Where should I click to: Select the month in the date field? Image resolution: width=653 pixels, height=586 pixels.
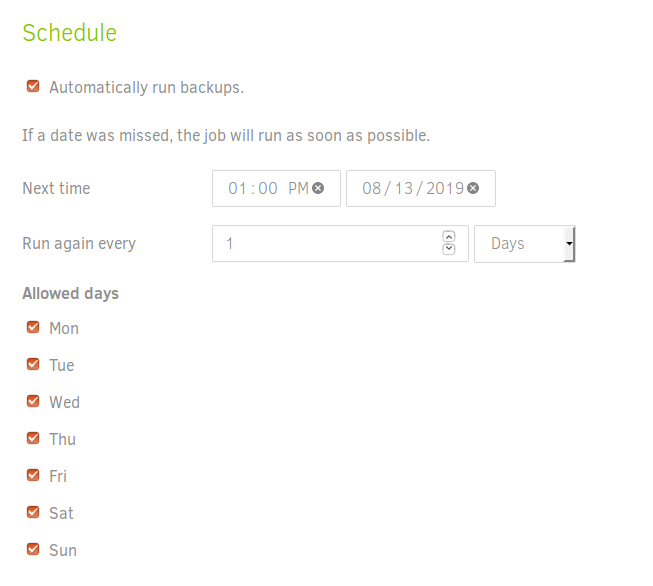pyautogui.click(x=372, y=188)
